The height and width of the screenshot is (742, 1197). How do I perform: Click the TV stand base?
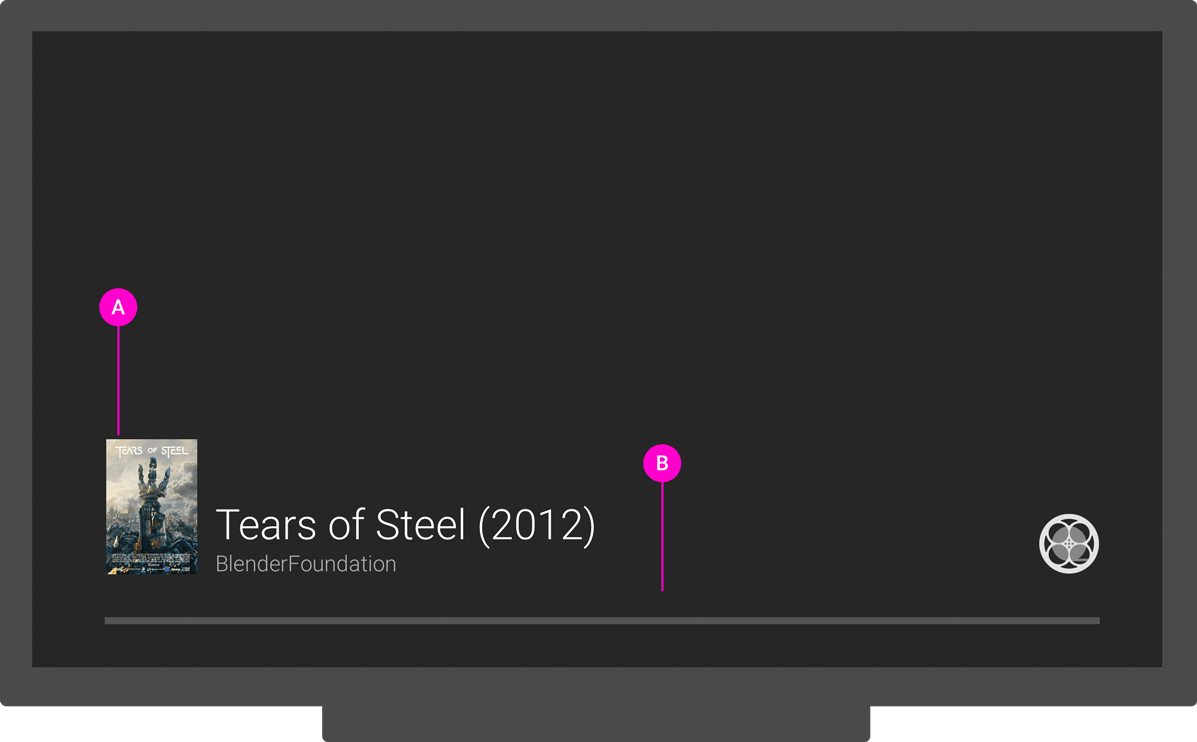(595, 724)
